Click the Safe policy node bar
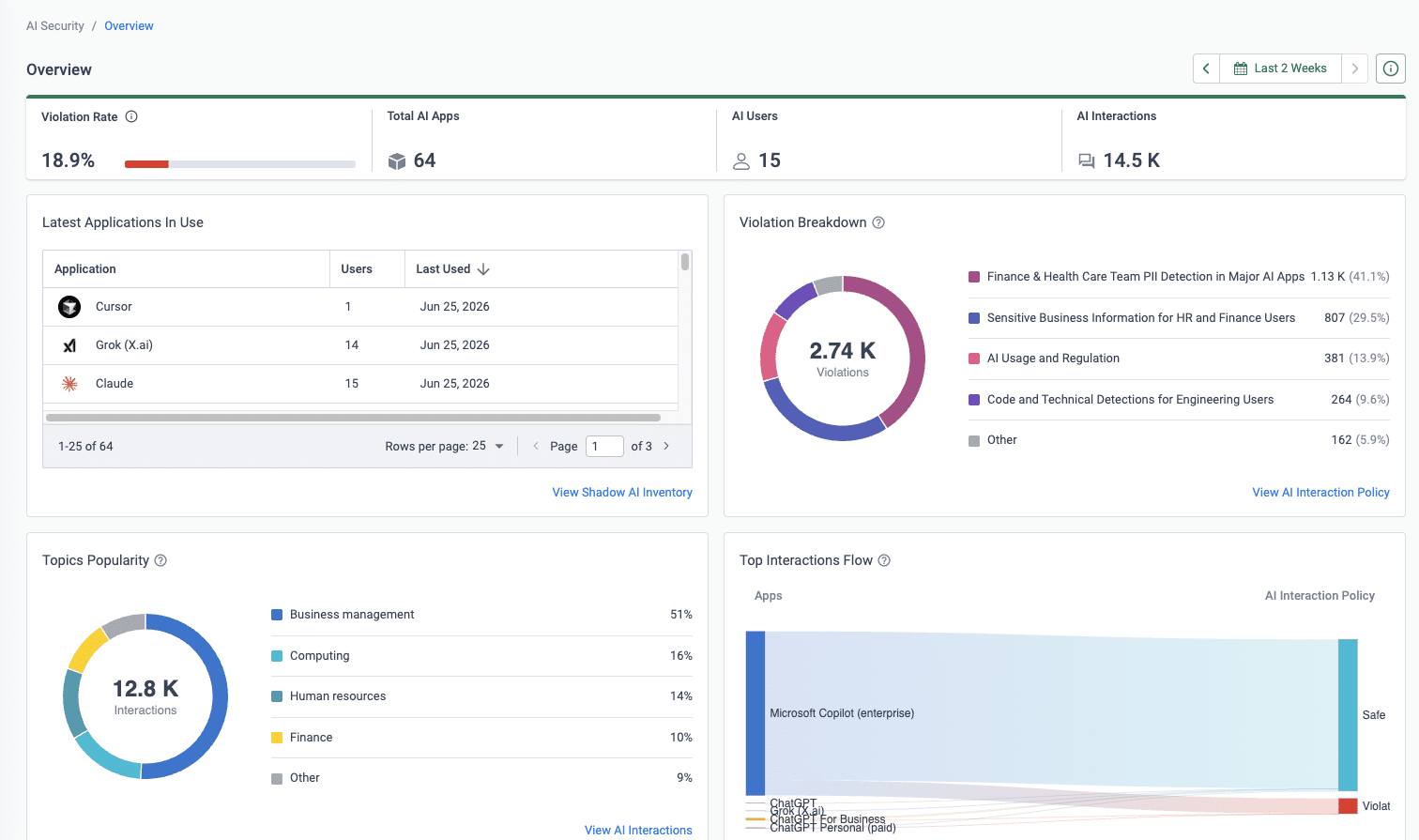This screenshot has width=1419, height=840. (x=1348, y=715)
